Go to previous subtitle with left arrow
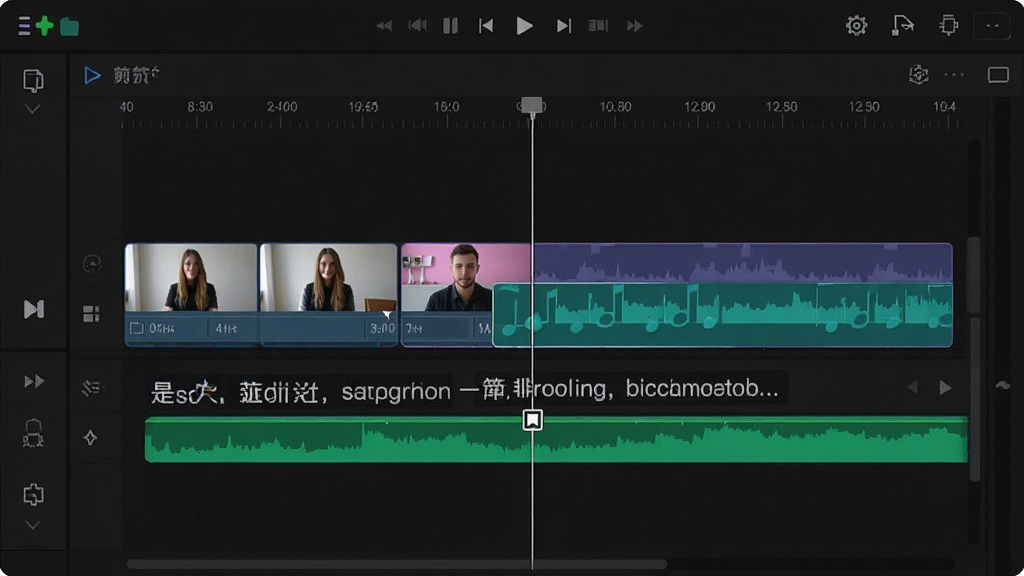Viewport: 1024px width, 576px height. pyautogui.click(x=913, y=388)
